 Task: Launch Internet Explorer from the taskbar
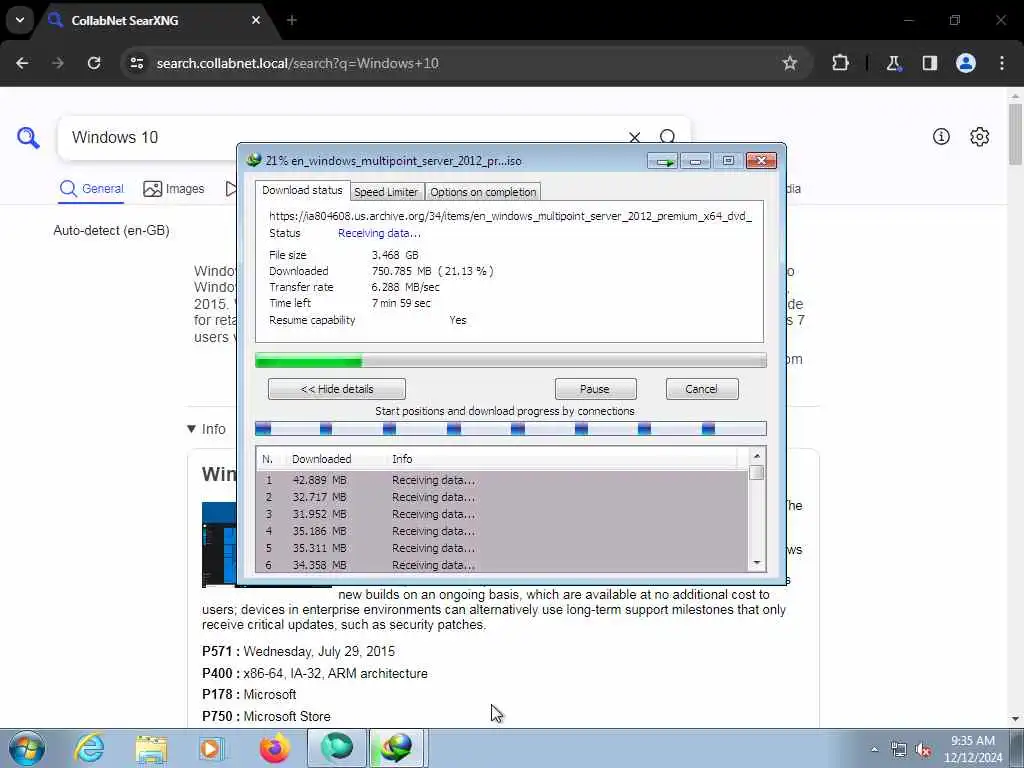[89, 748]
